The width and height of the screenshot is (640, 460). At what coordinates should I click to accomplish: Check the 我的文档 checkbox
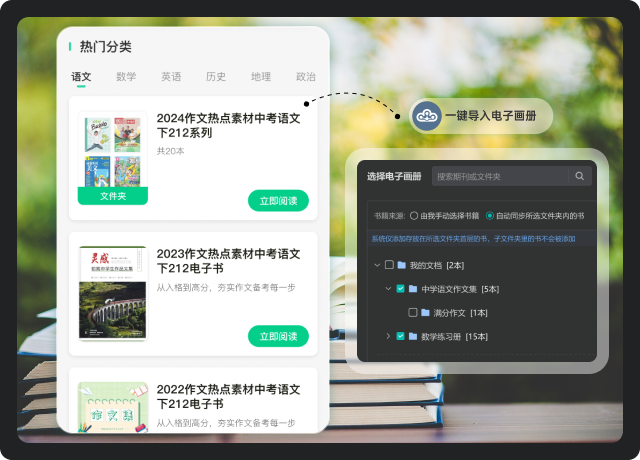tap(389, 265)
